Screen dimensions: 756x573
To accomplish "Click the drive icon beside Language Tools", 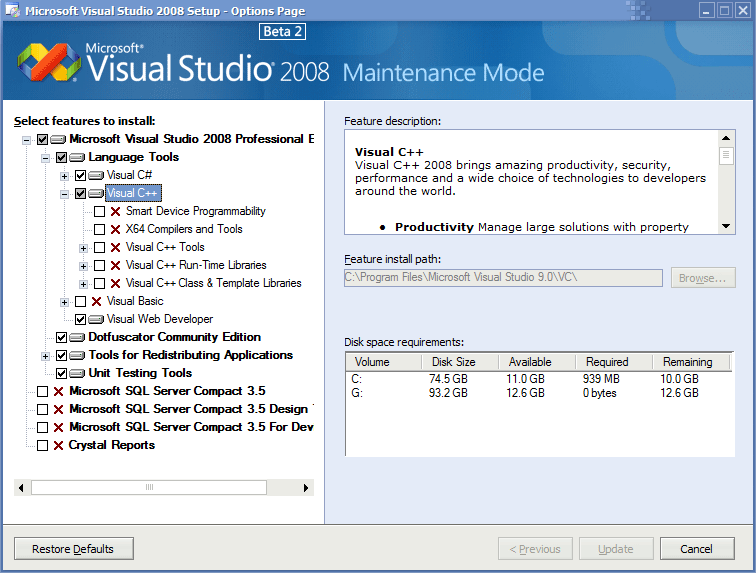I will click(x=77, y=157).
